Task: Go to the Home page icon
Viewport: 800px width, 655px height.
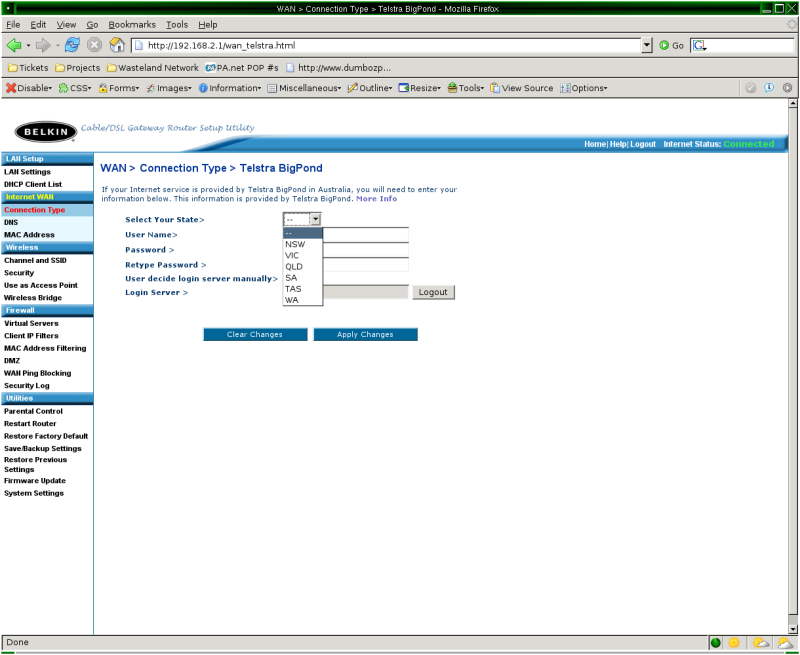Action: (x=117, y=45)
